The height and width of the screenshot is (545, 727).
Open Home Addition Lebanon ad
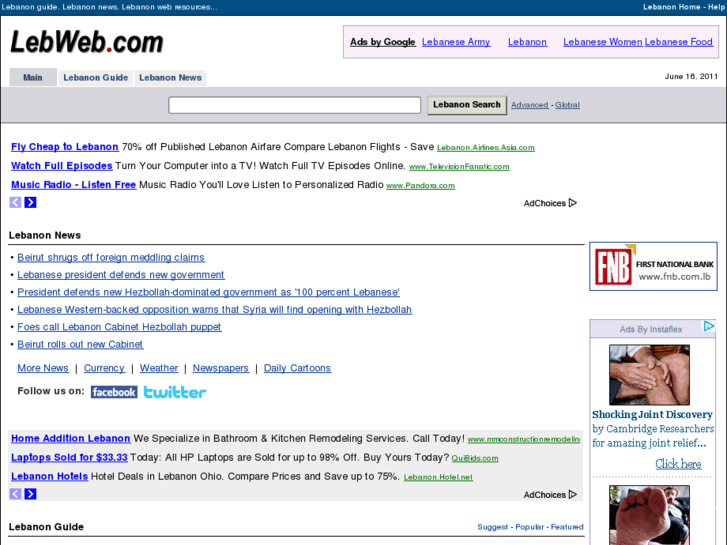click(70, 438)
